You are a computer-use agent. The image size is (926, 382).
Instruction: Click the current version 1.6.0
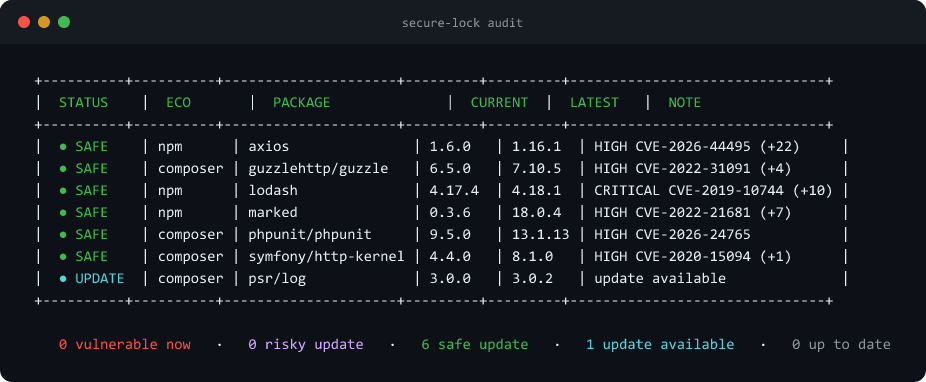[450, 146]
